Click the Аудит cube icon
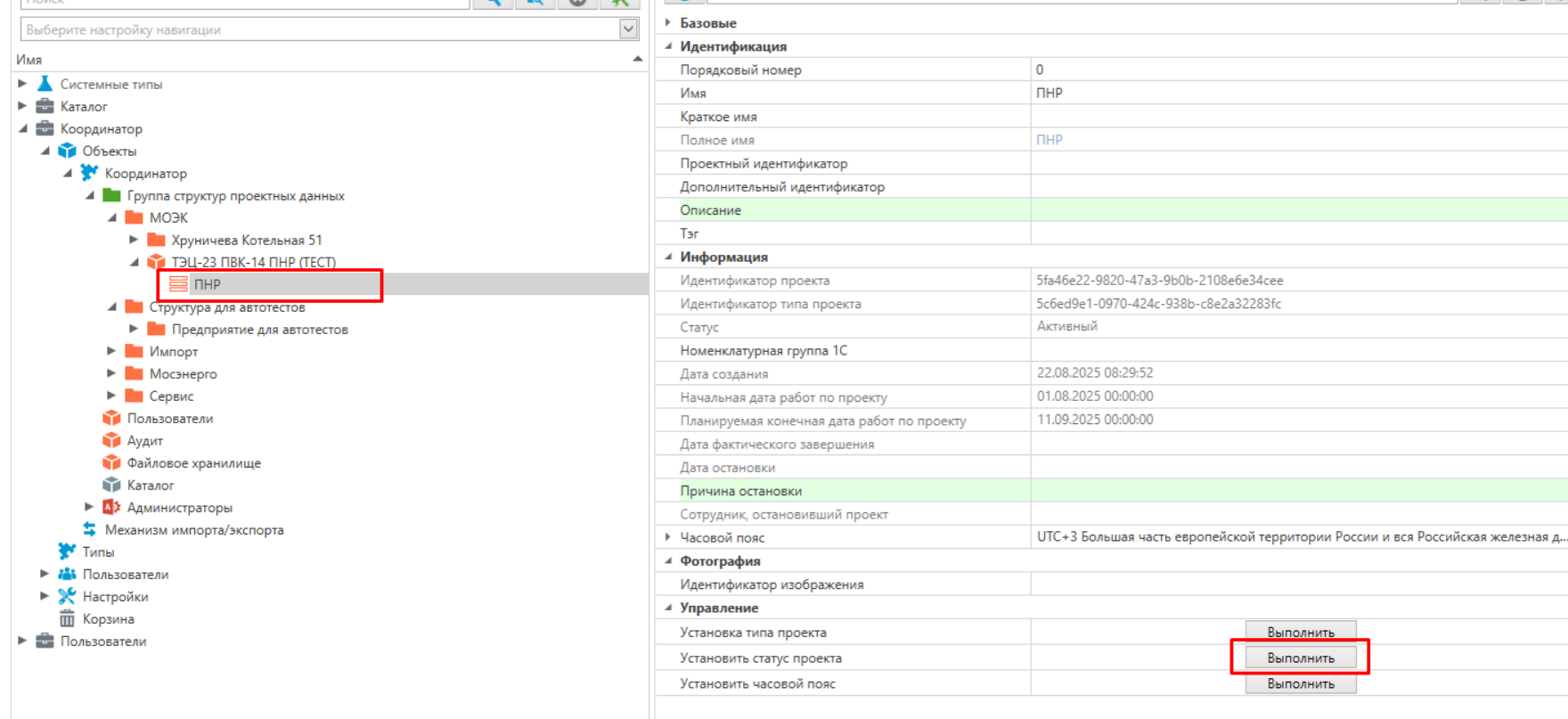This screenshot has height=719, width=1568. [111, 440]
